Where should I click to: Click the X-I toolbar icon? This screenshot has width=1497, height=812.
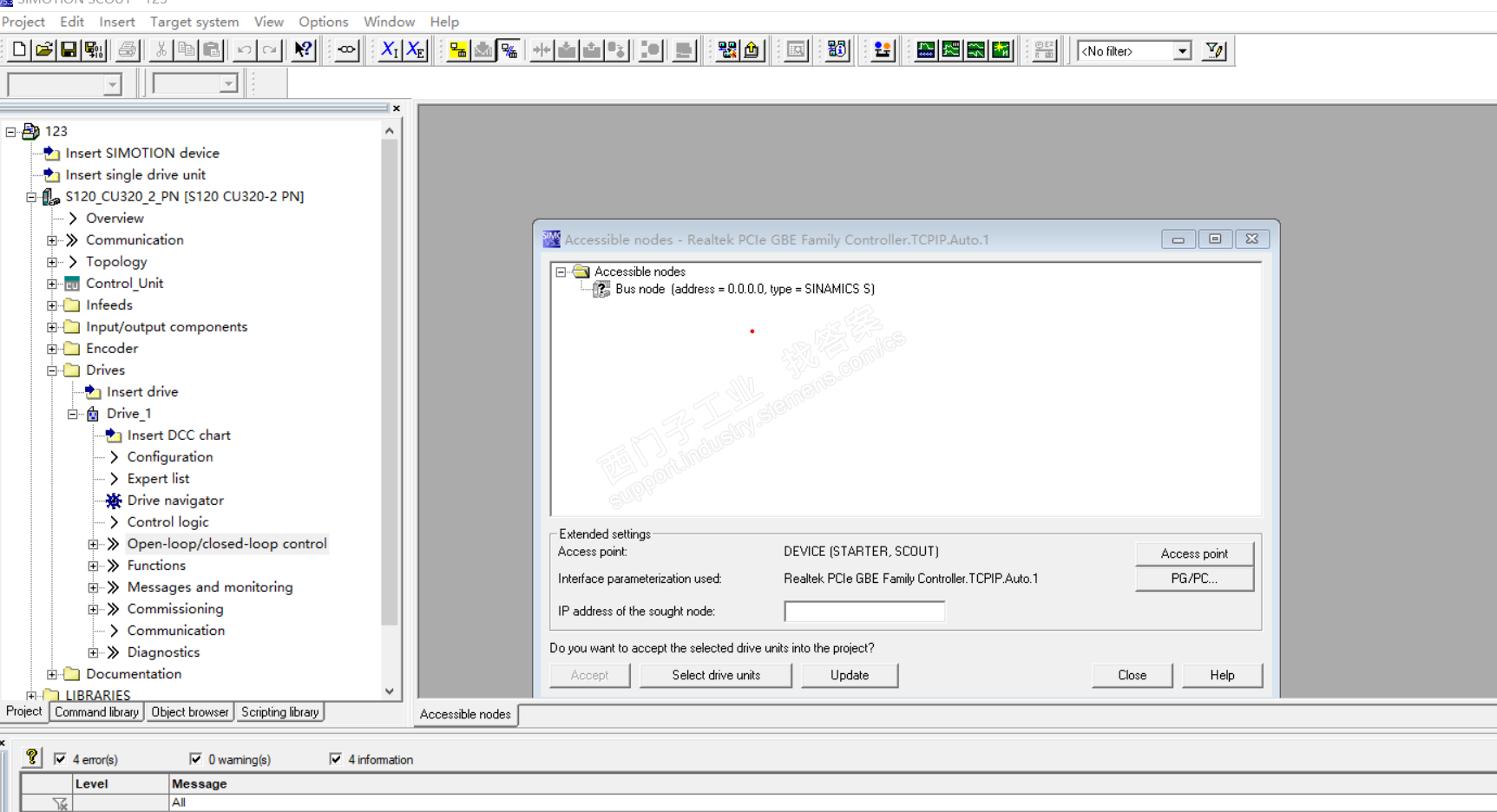click(391, 50)
